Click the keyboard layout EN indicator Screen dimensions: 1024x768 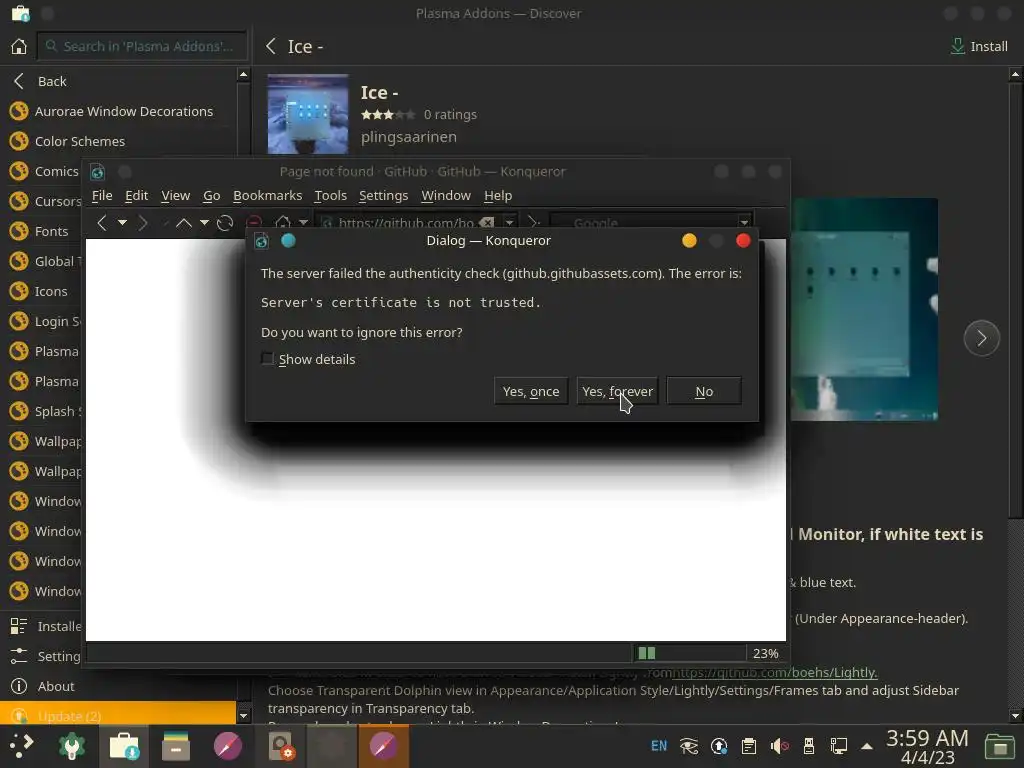[659, 746]
